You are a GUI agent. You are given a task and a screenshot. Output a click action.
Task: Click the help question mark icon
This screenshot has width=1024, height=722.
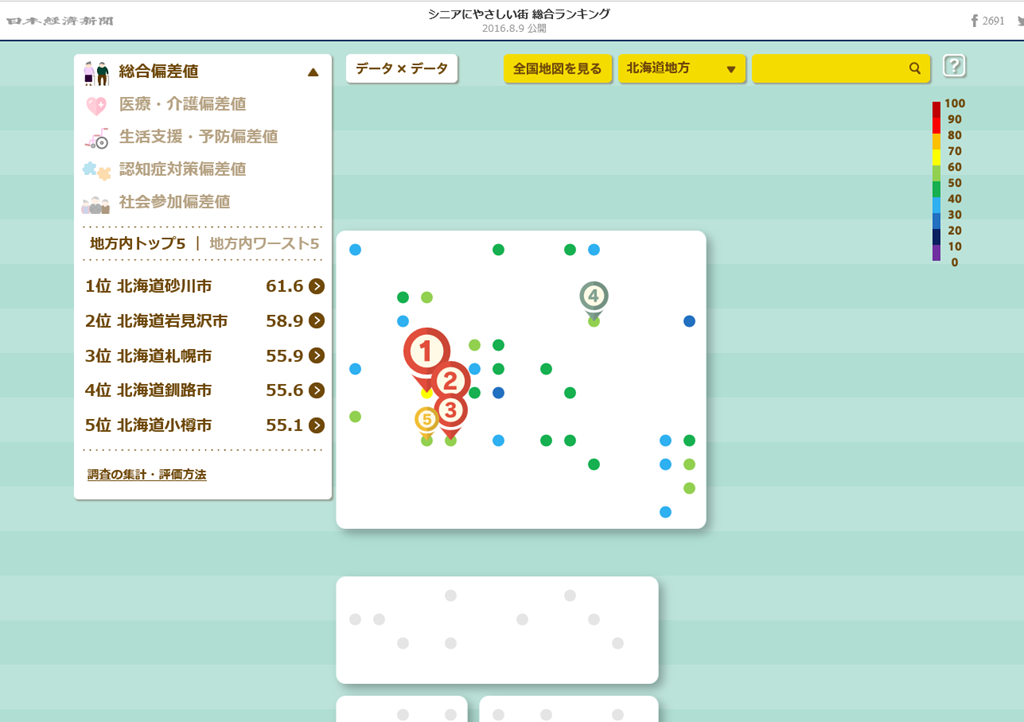coord(954,67)
